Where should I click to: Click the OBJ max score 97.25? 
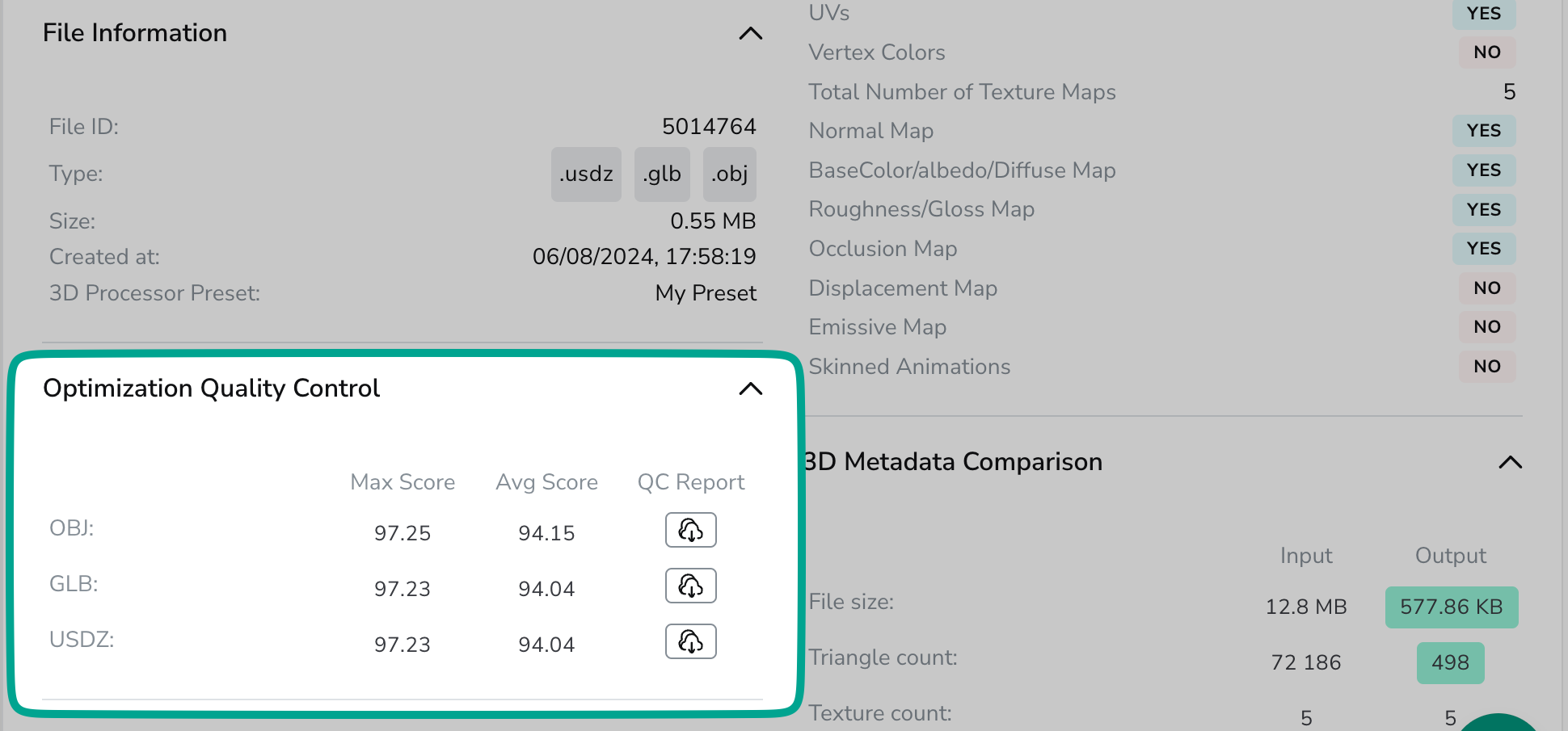(x=403, y=533)
